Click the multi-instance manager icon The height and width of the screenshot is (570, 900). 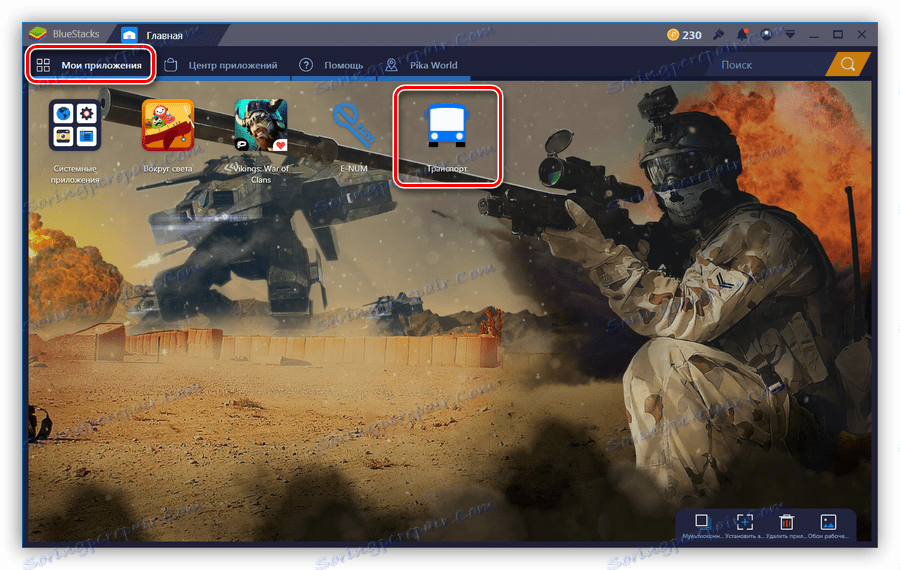click(701, 521)
